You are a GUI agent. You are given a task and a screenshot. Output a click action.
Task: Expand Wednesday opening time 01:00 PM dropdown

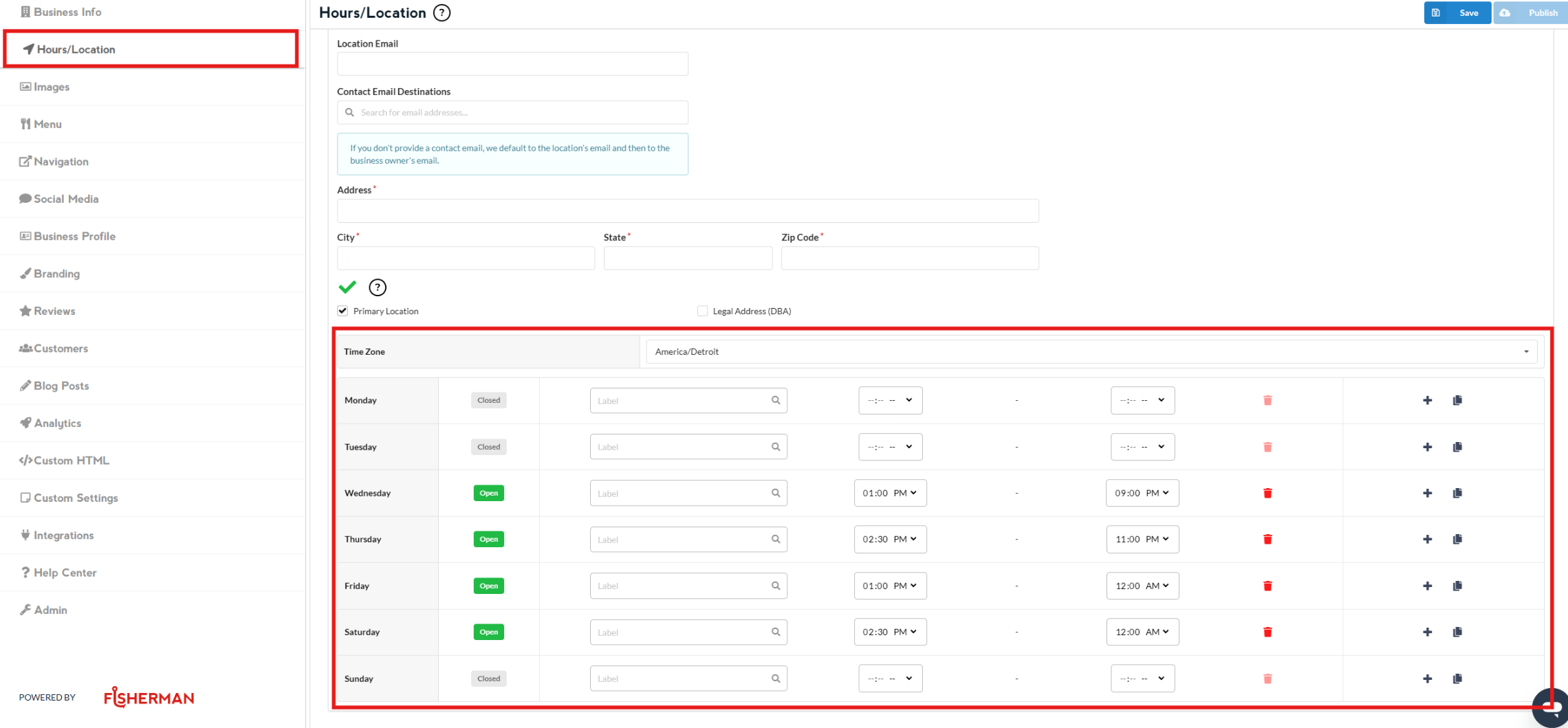point(890,493)
